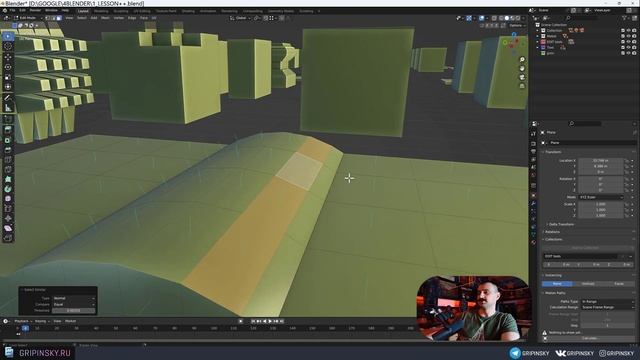Open Select Similar Type dropdown
The height and width of the screenshot is (360, 640).
pyautogui.click(x=74, y=298)
